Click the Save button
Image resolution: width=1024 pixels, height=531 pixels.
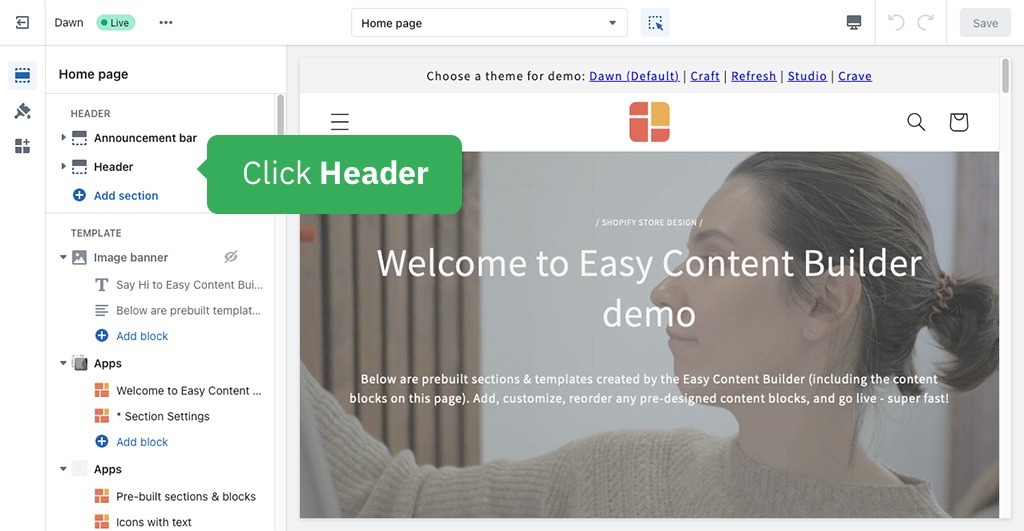[x=984, y=23]
